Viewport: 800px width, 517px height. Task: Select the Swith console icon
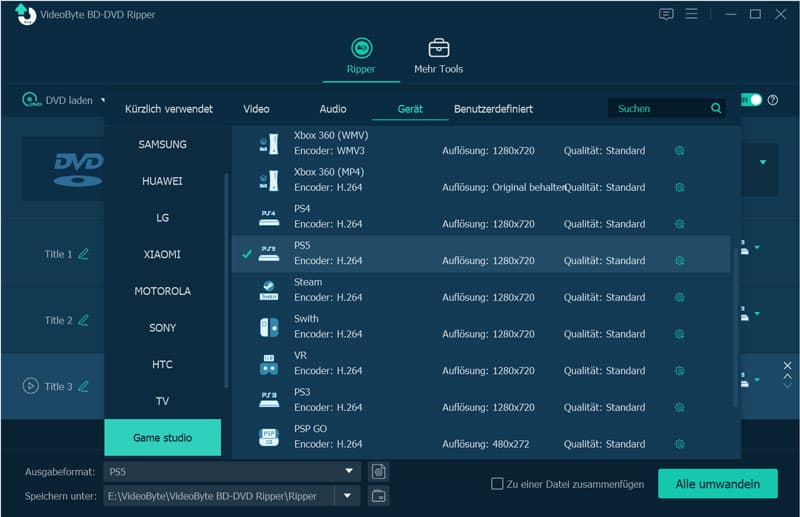click(x=269, y=327)
